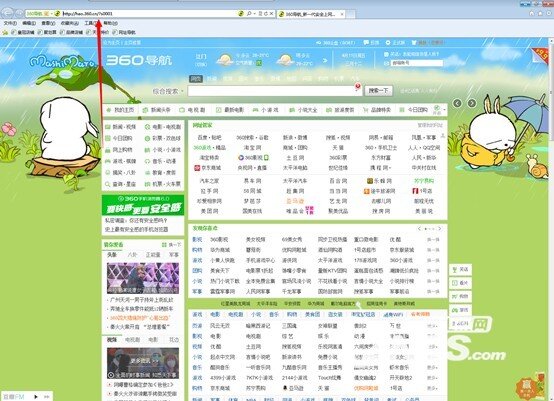The image size is (554, 401).
Task: Click the 京东商城 red site icon
Action: coord(197,168)
